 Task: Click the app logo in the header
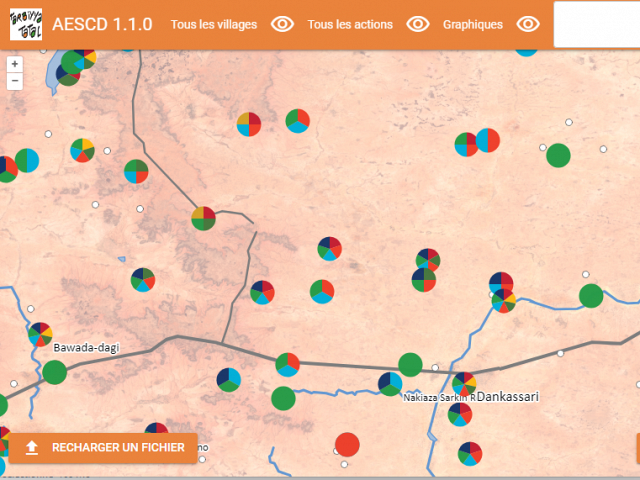pos(25,24)
